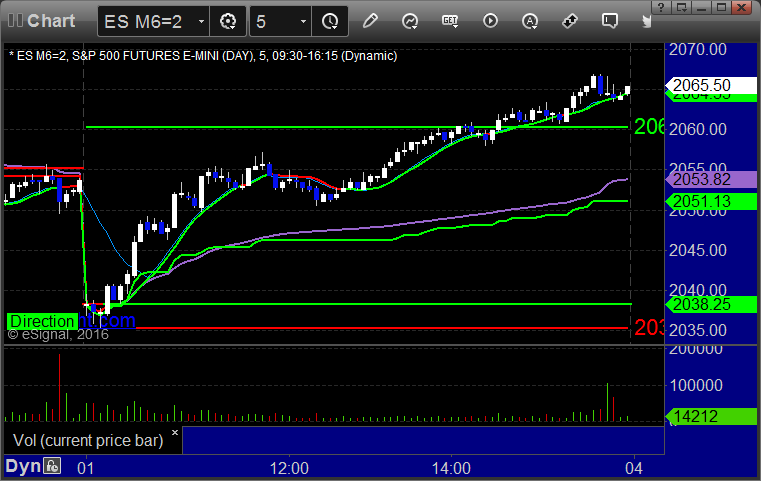The image size is (761, 481).
Task: Open the chat message bubble icon
Action: pyautogui.click(x=610, y=21)
